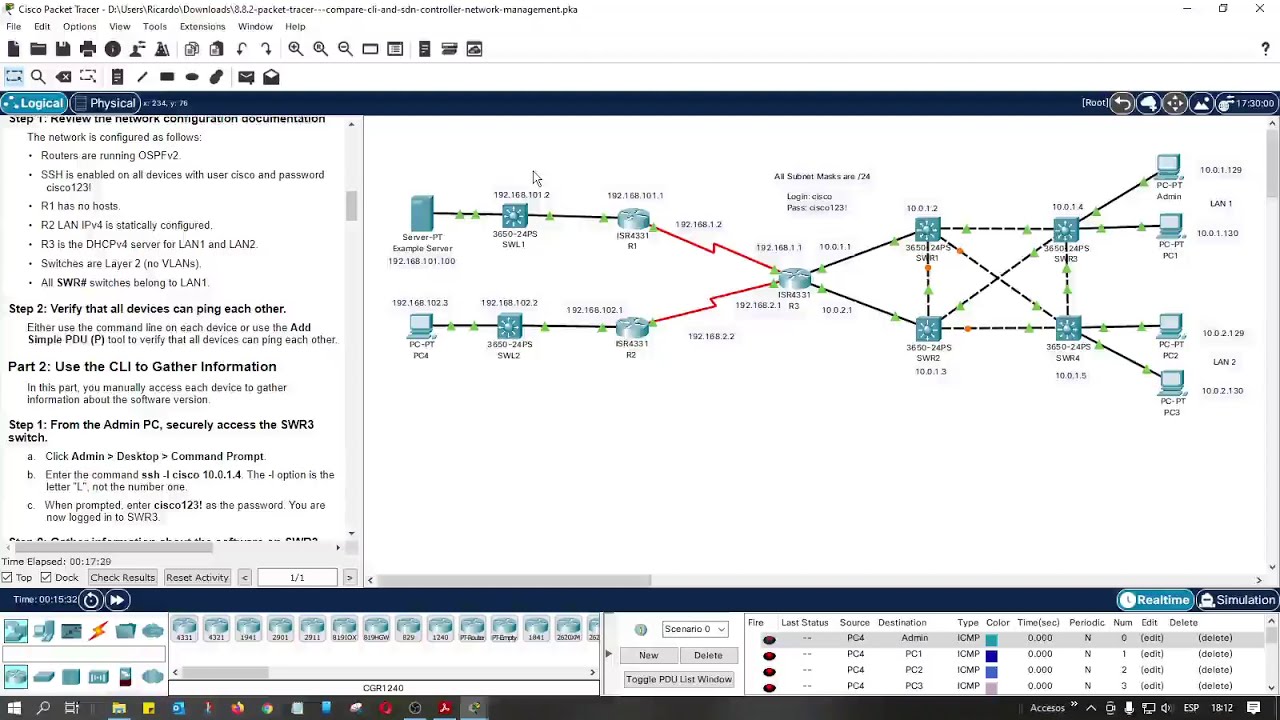Click (edit) for the PC4 to Admin PDU
Screen dimensions: 1280x720
pyautogui.click(x=1152, y=638)
